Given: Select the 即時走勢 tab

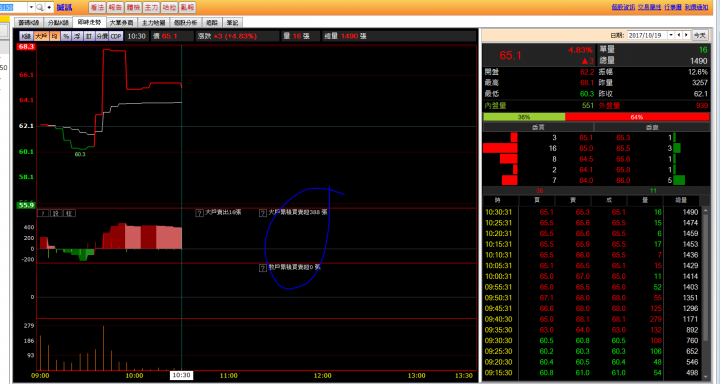Looking at the screenshot, I should (89, 22).
